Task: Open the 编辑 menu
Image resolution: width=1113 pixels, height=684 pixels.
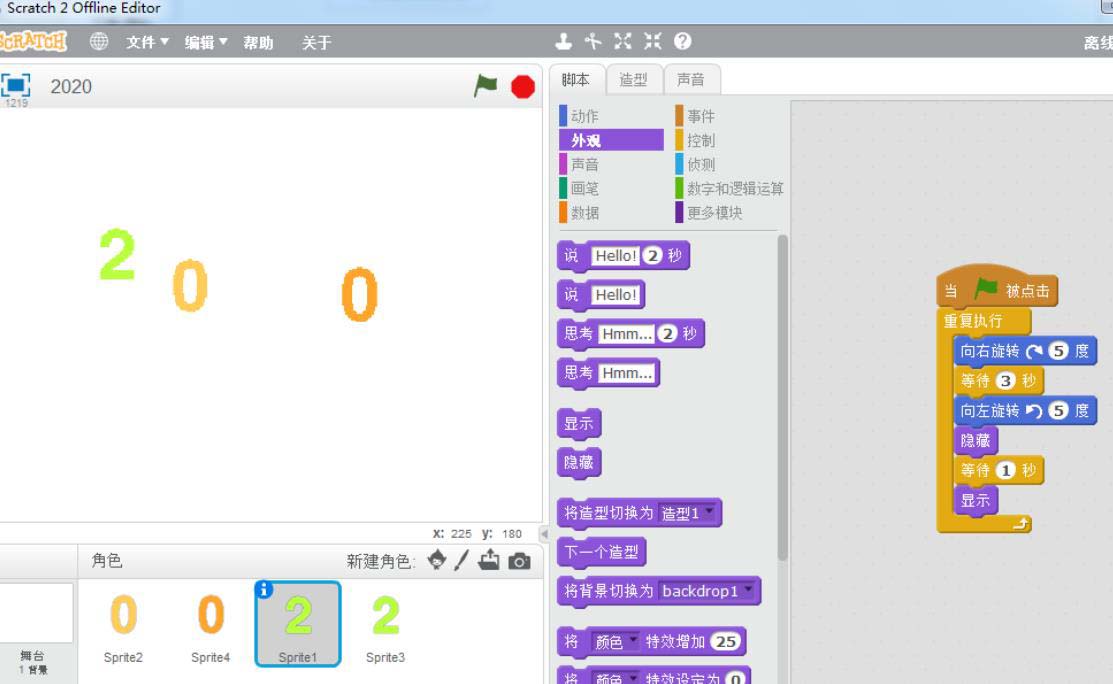Action: coord(206,43)
